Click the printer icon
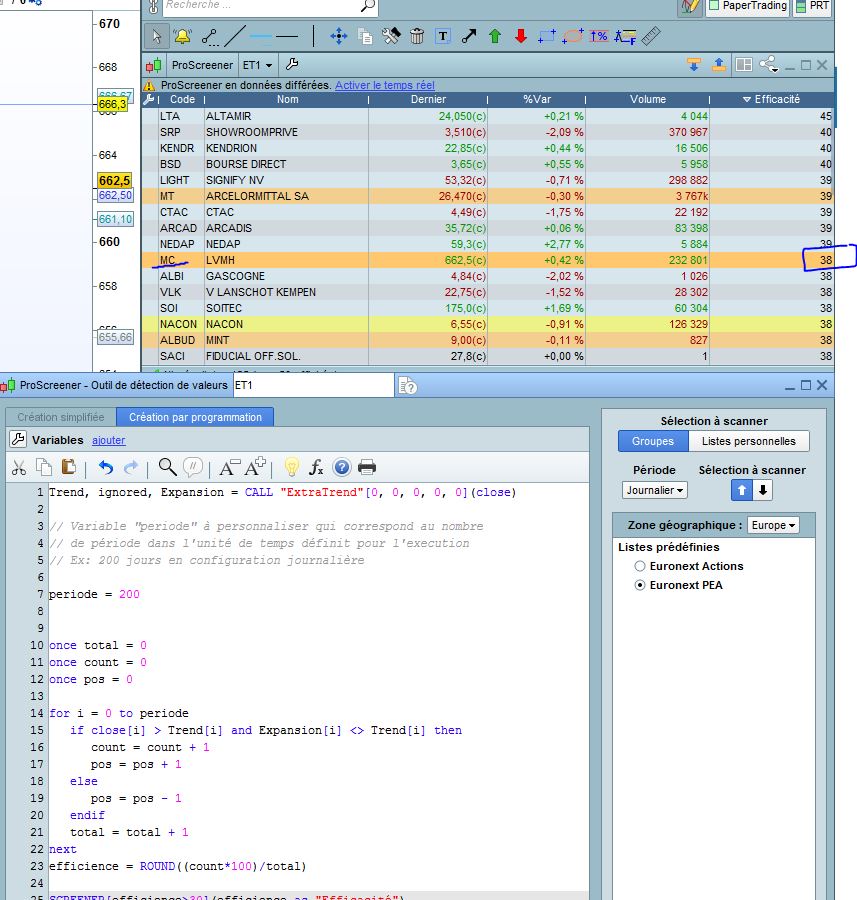Viewport: 857px width, 900px height. point(367,467)
